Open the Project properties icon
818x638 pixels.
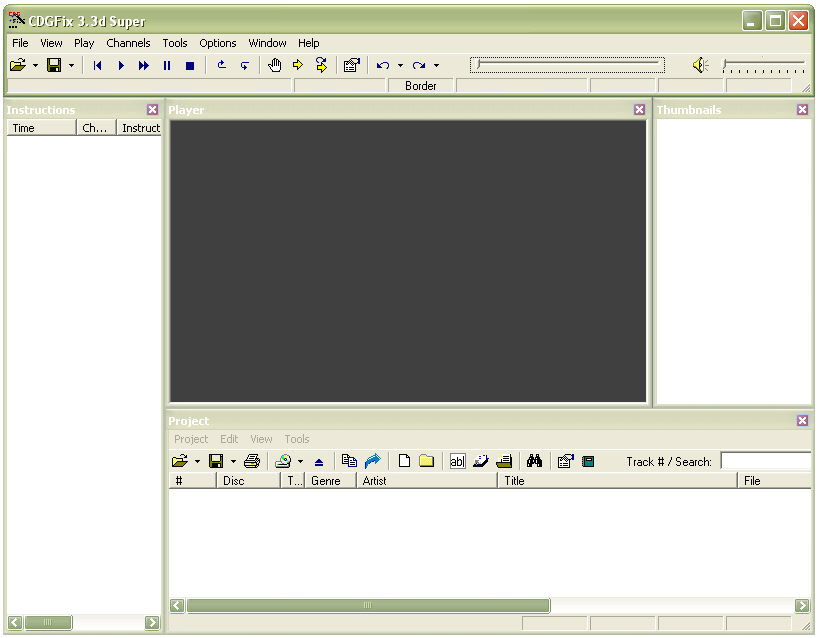(566, 461)
